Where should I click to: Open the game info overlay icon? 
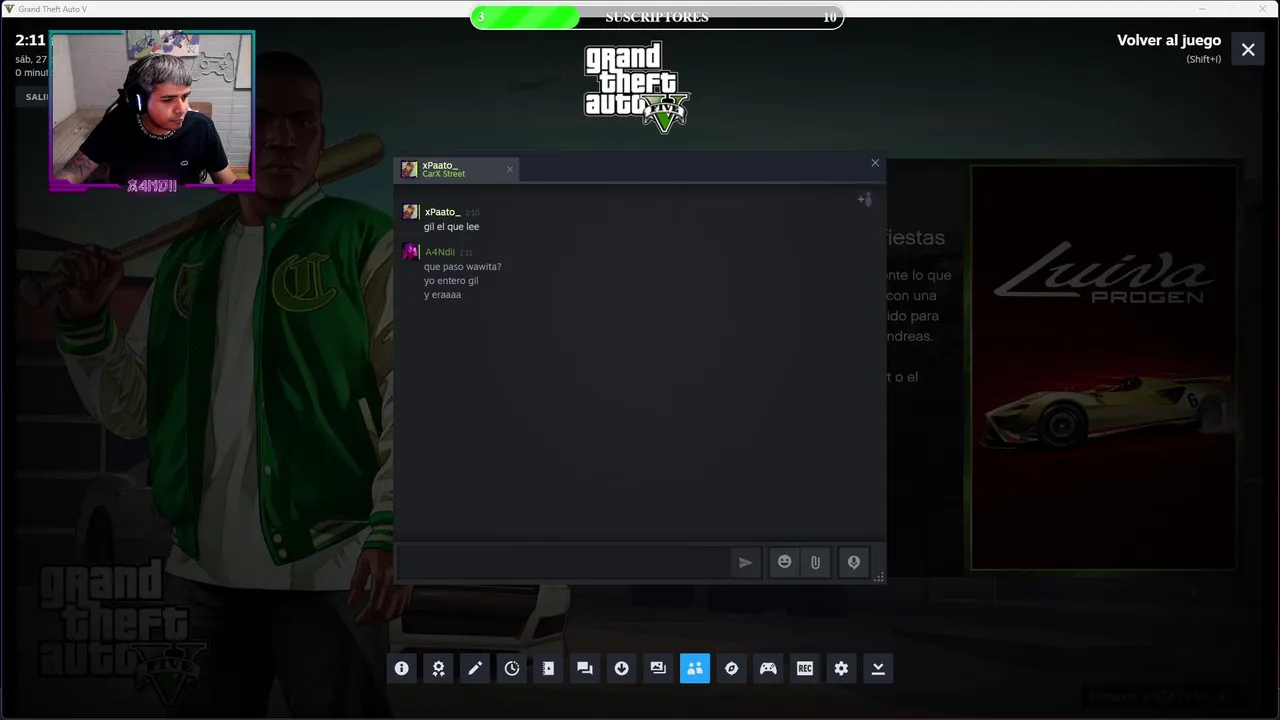(401, 668)
